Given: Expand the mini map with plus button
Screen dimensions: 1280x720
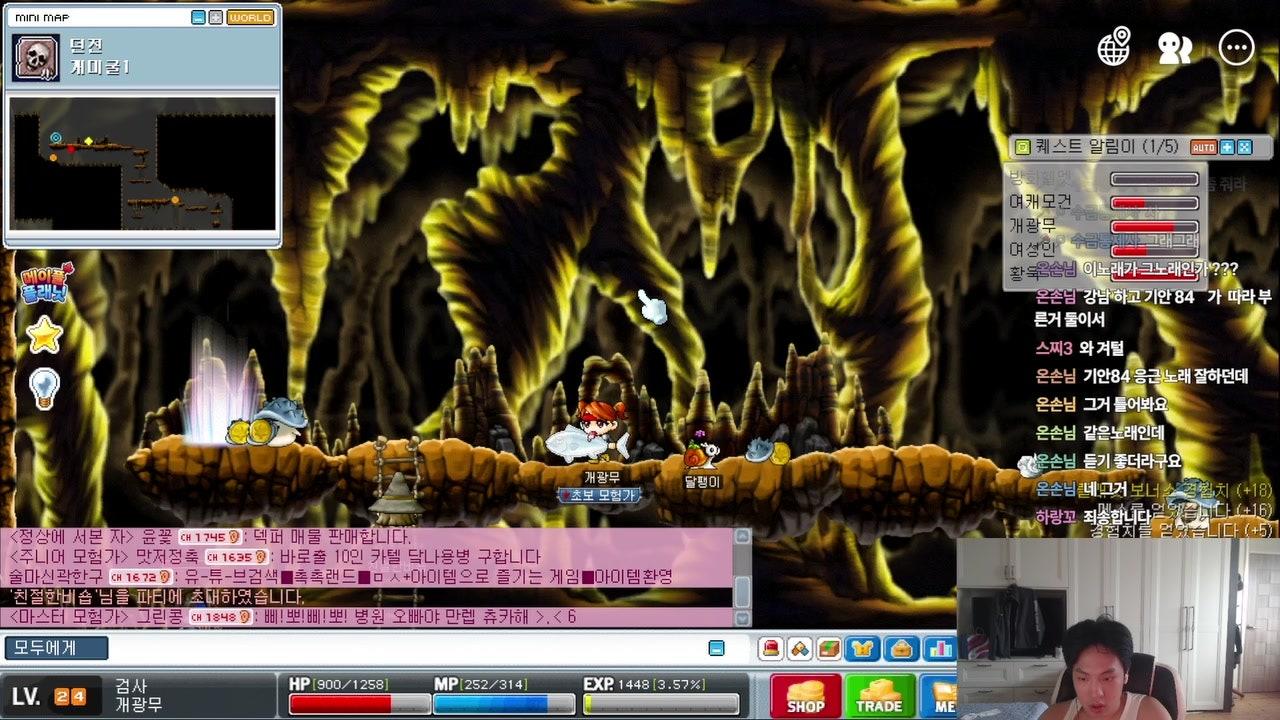Looking at the screenshot, I should (x=216, y=17).
